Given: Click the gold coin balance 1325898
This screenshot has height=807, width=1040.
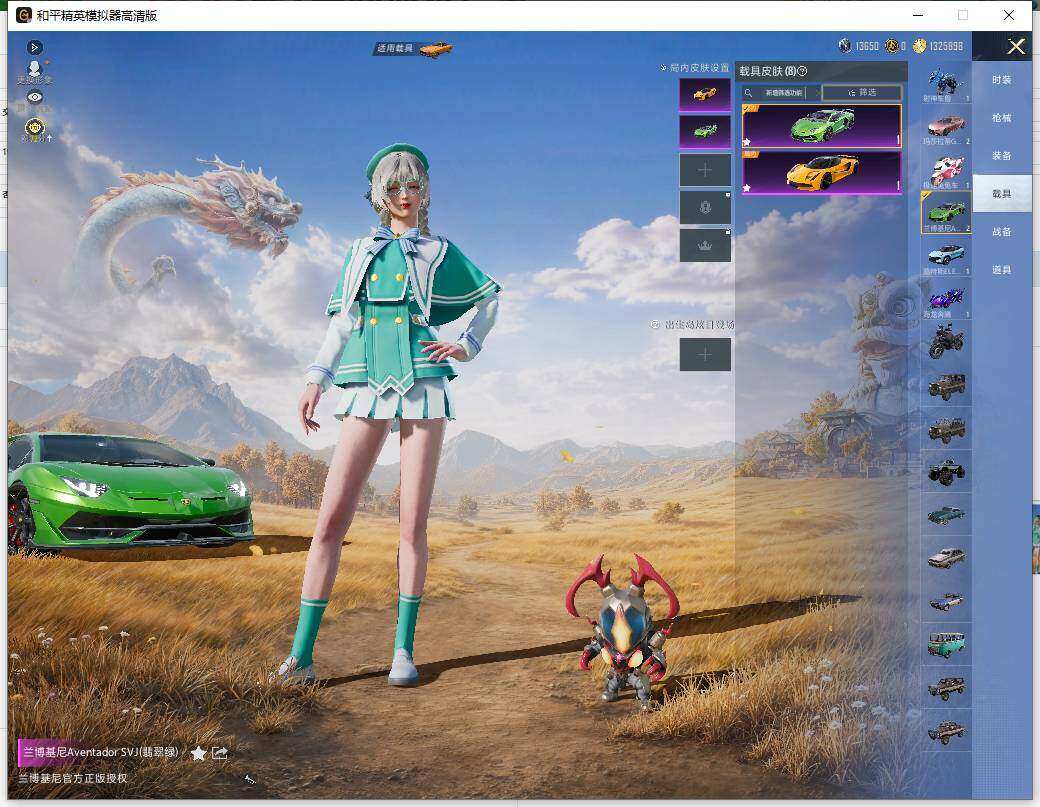Looking at the screenshot, I should coord(937,46).
